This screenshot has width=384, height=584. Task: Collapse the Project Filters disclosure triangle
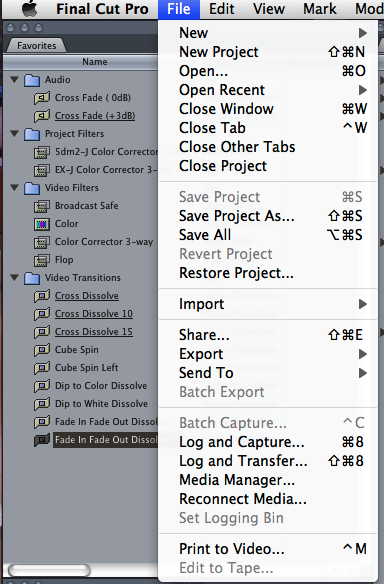[15, 134]
